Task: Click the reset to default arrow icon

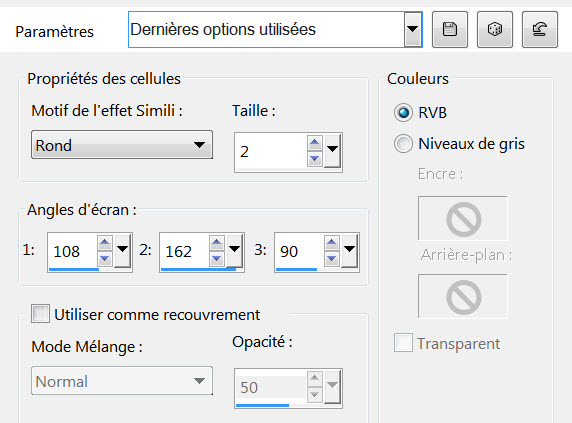Action: tap(540, 30)
